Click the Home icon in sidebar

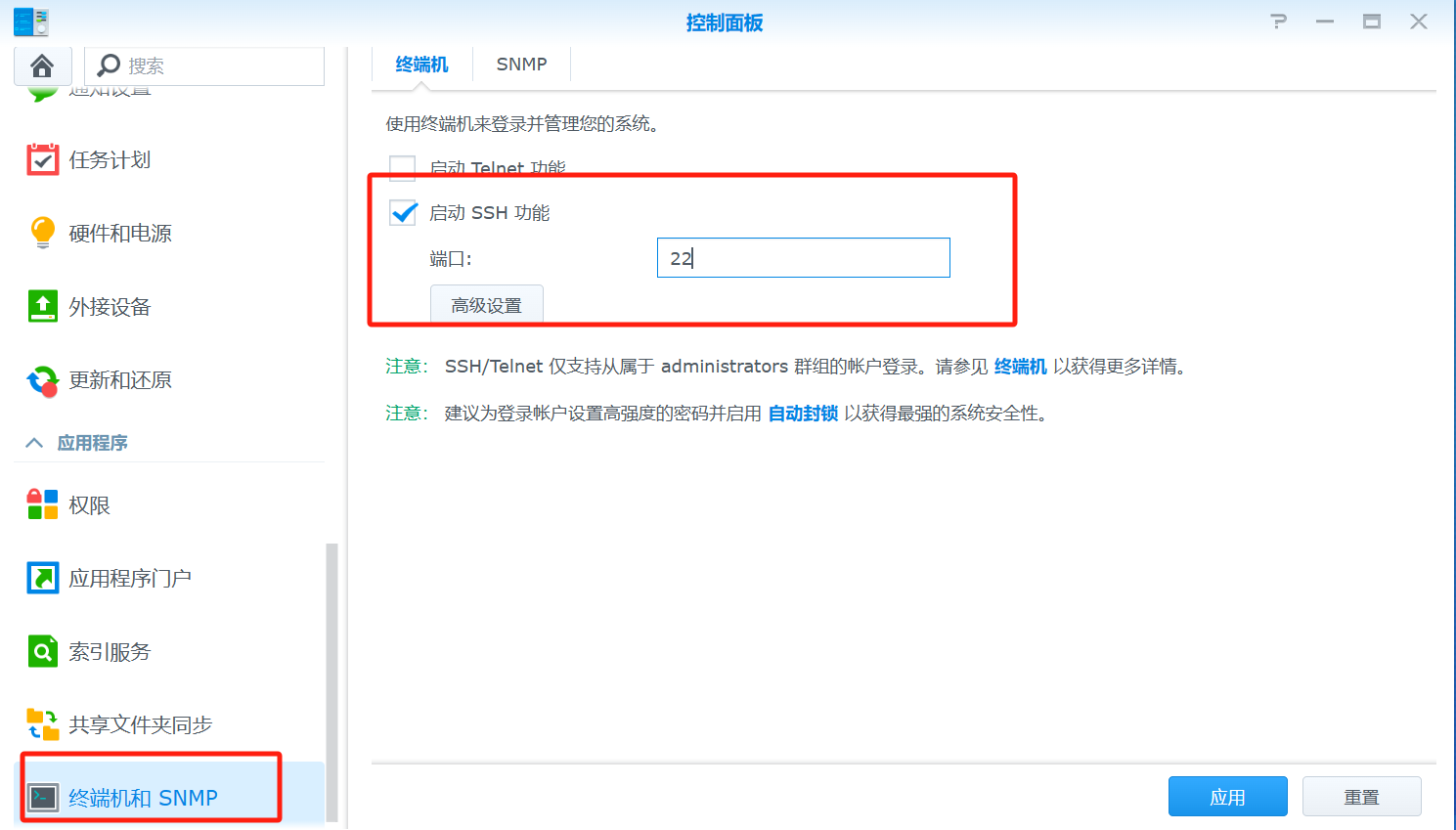pos(42,66)
